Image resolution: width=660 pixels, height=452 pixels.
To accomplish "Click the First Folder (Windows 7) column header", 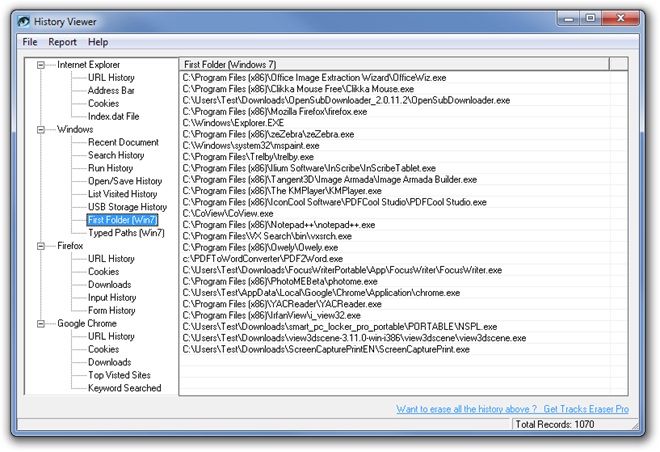I will coord(394,64).
